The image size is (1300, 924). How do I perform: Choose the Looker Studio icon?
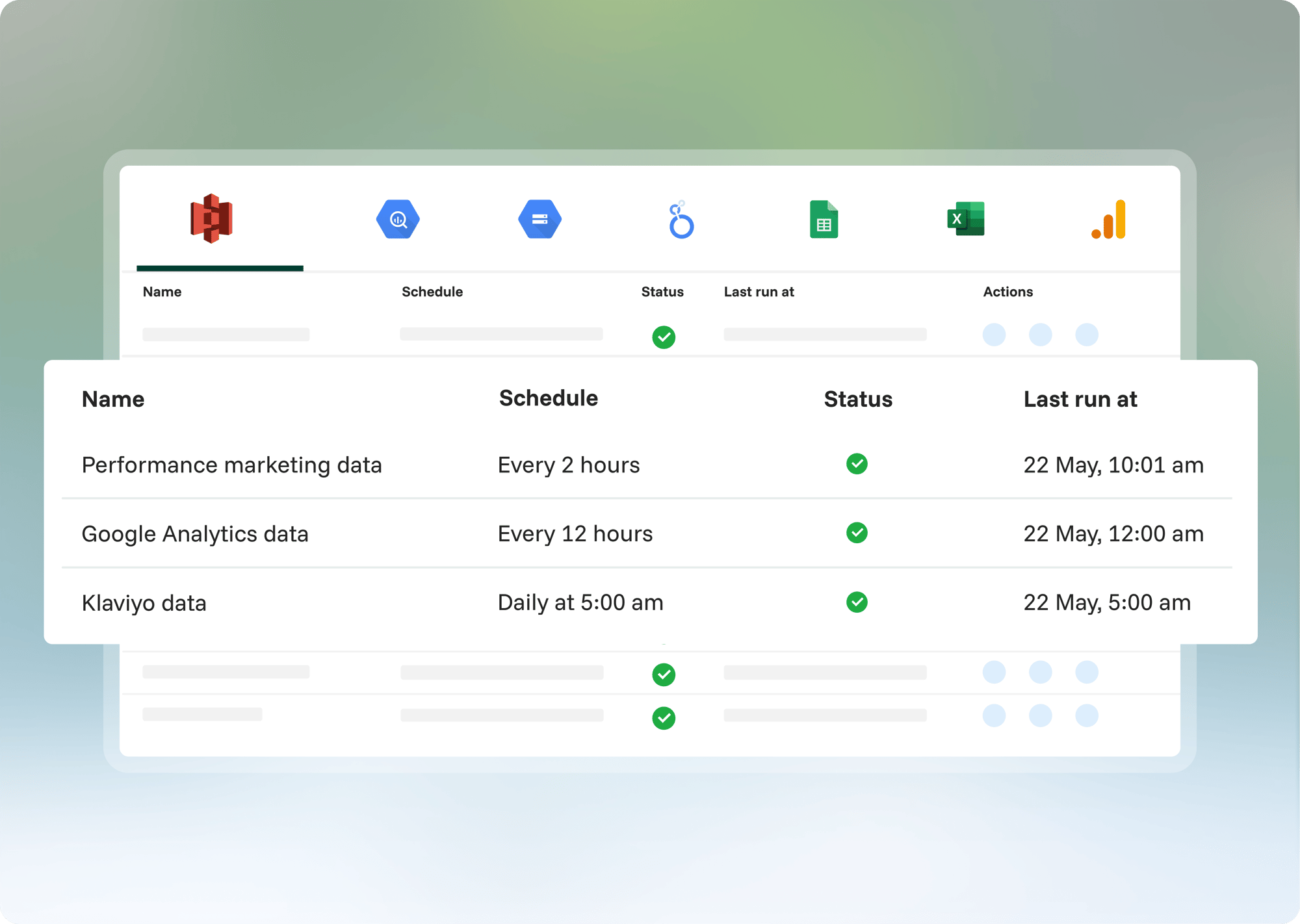click(x=681, y=220)
